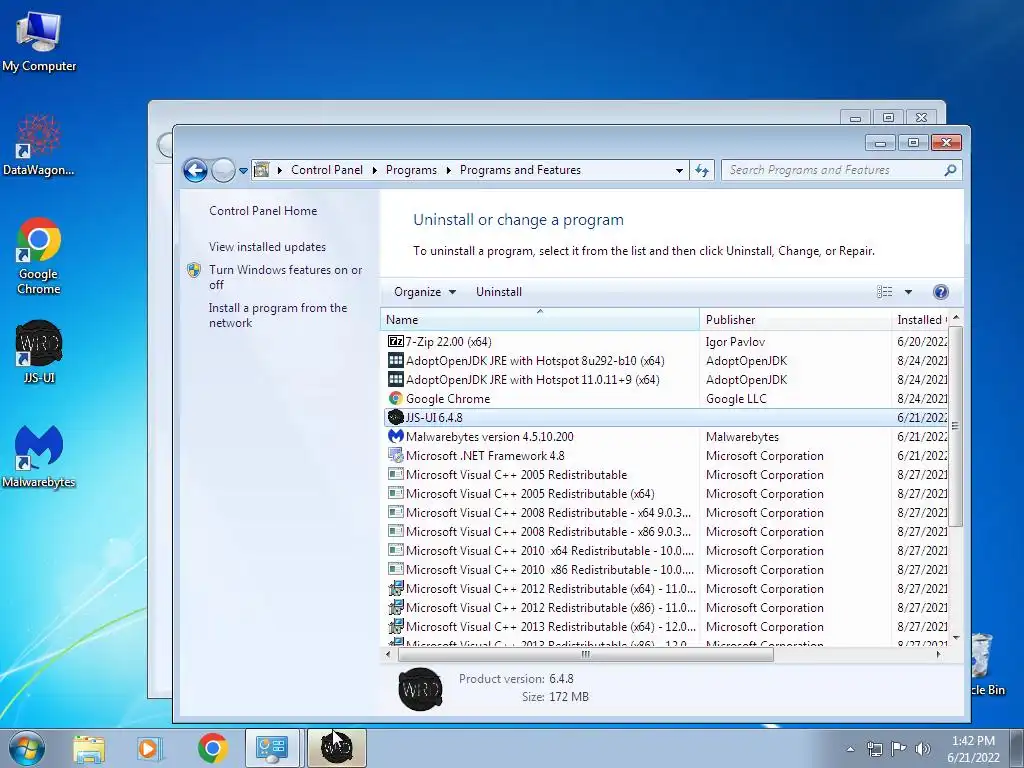This screenshot has height=768, width=1024.
Task: Click the Programs breadcrumb
Action: click(411, 170)
